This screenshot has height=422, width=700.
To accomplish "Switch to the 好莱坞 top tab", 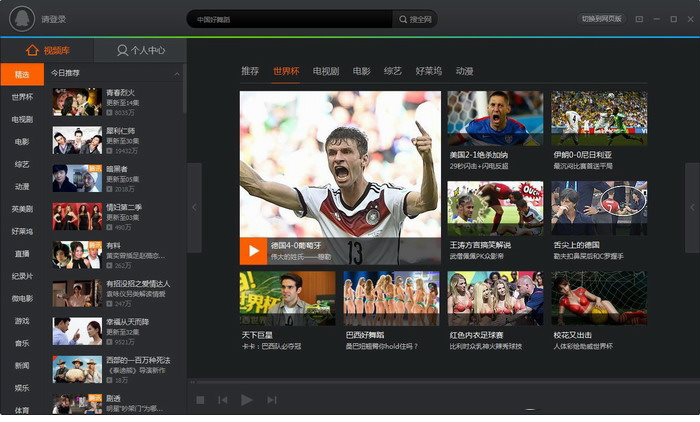I will (x=429, y=71).
